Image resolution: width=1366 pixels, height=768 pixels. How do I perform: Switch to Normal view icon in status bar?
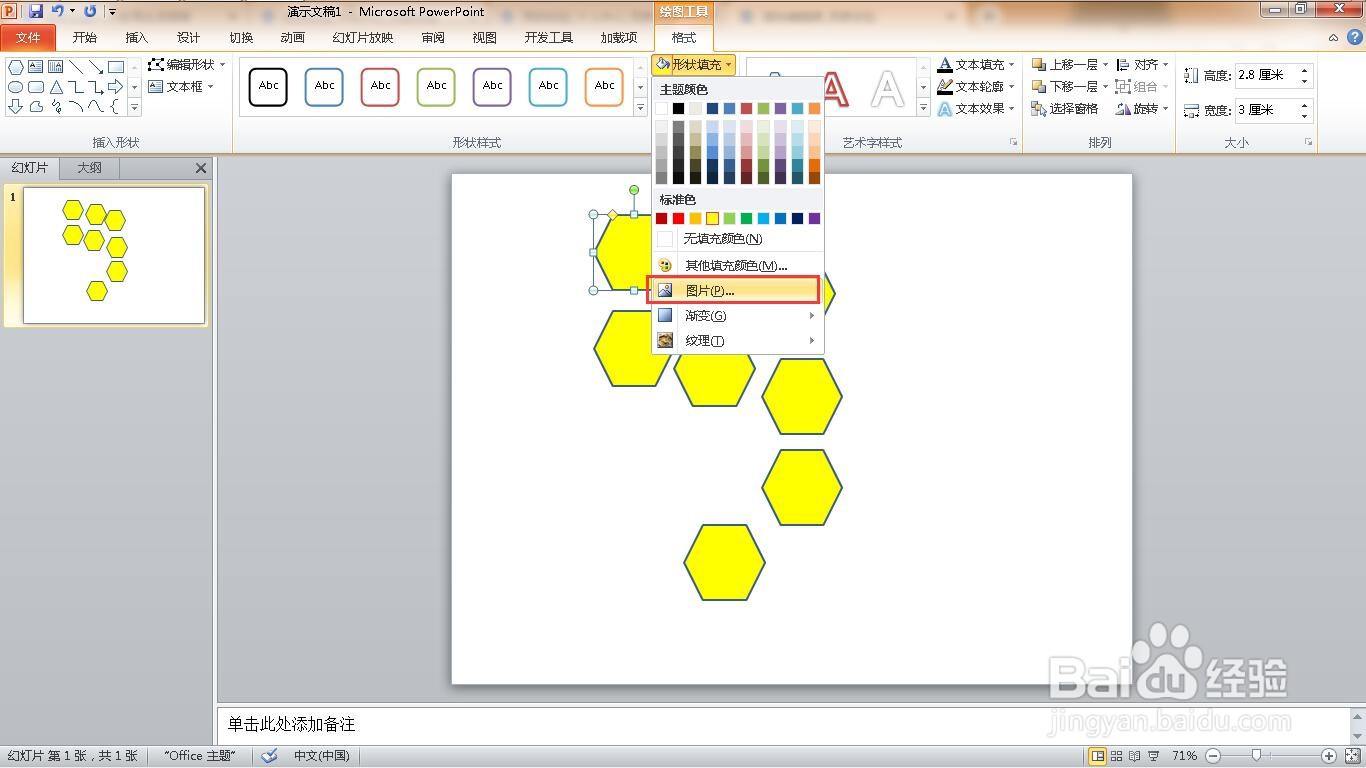[1098, 756]
